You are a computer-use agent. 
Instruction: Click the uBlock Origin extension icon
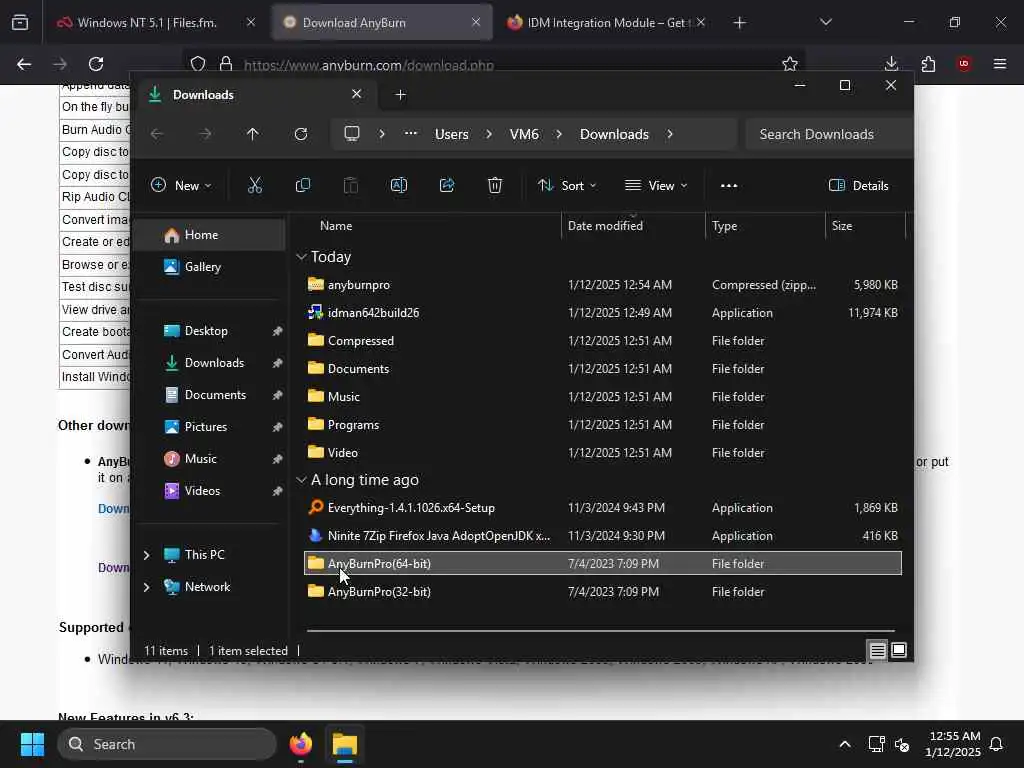[964, 64]
